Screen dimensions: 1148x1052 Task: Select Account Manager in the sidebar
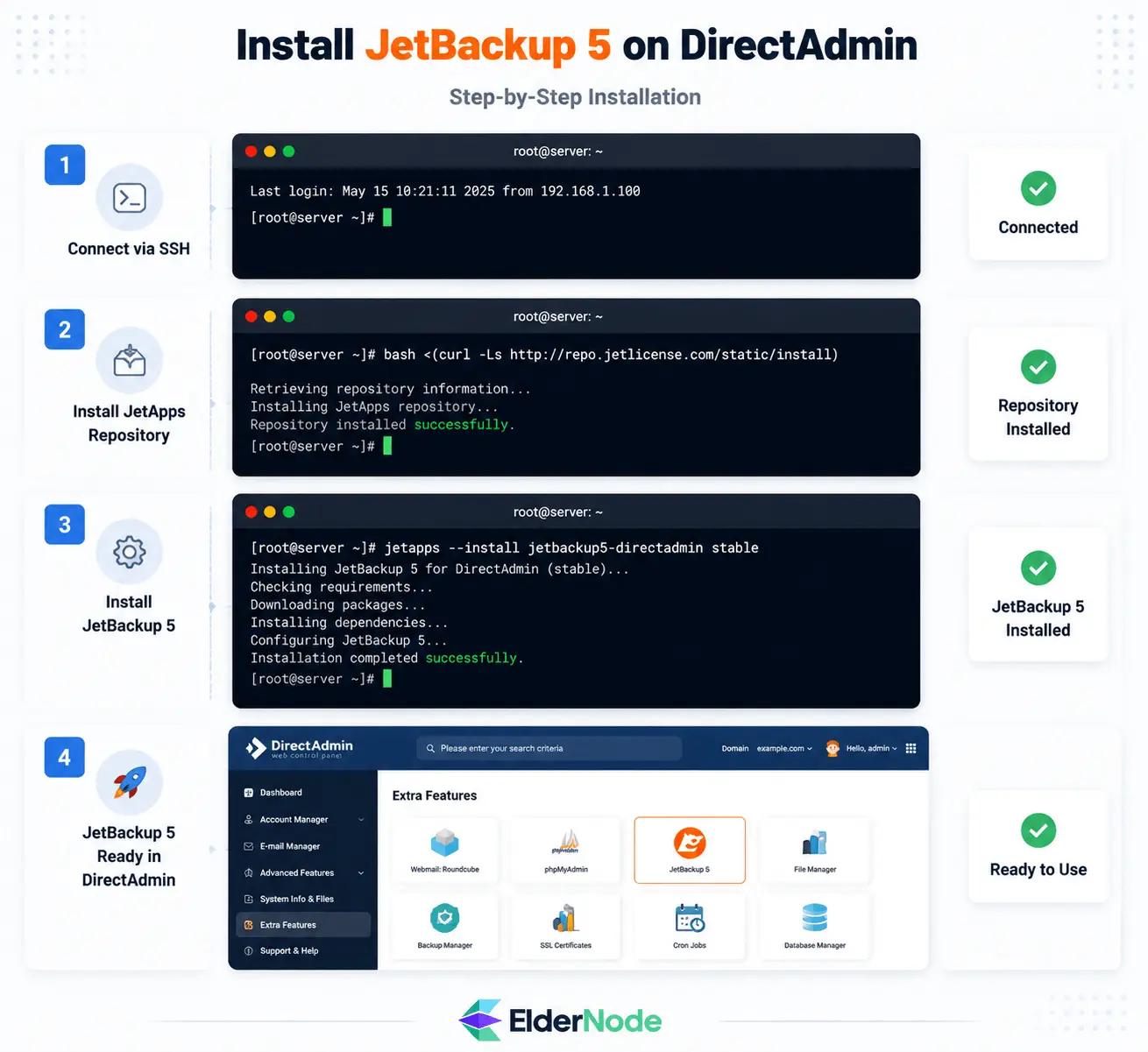(303, 820)
